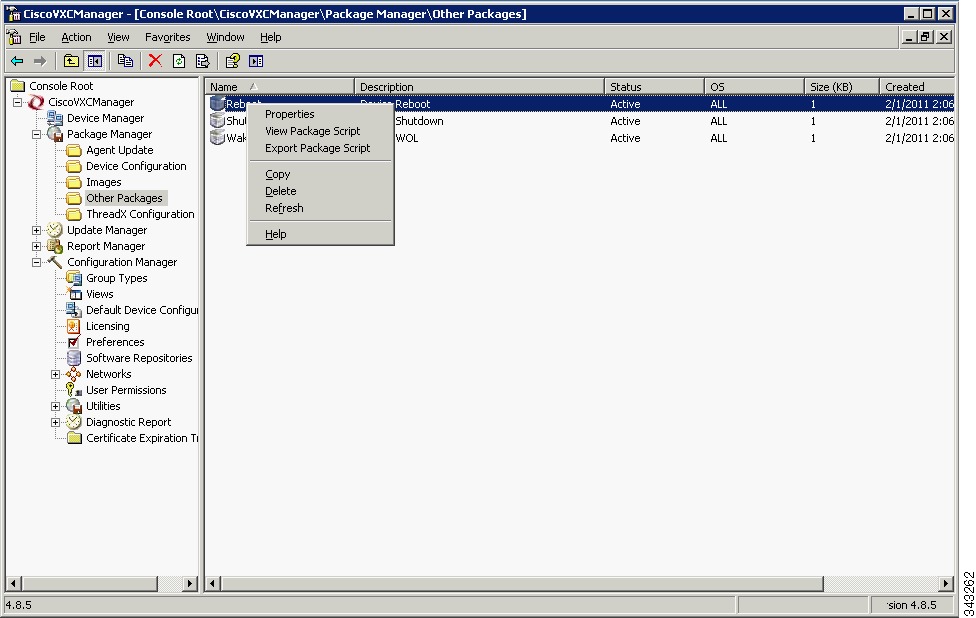
Task: Select the Other Packages tree item
Action: pyautogui.click(x=124, y=198)
